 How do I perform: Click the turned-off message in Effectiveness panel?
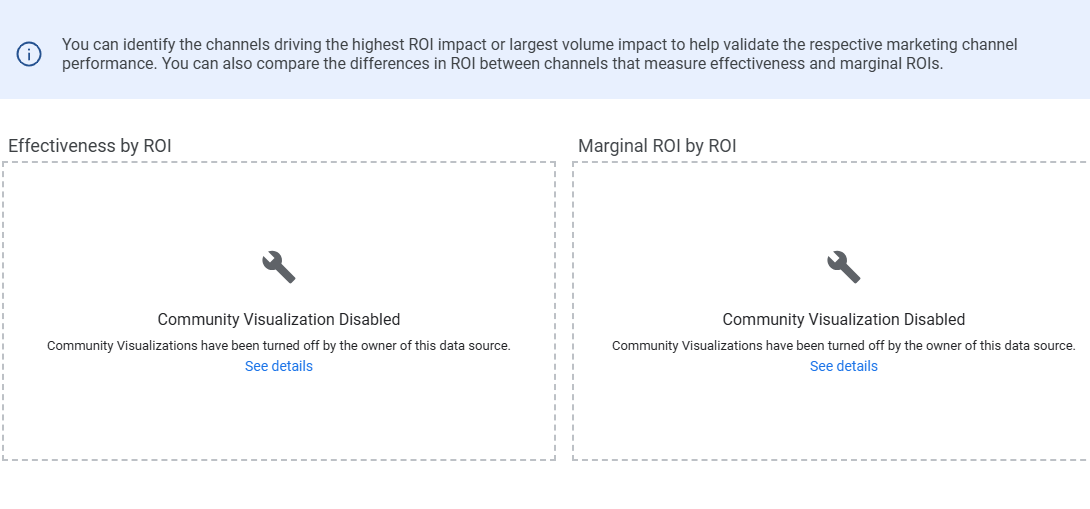click(x=278, y=346)
